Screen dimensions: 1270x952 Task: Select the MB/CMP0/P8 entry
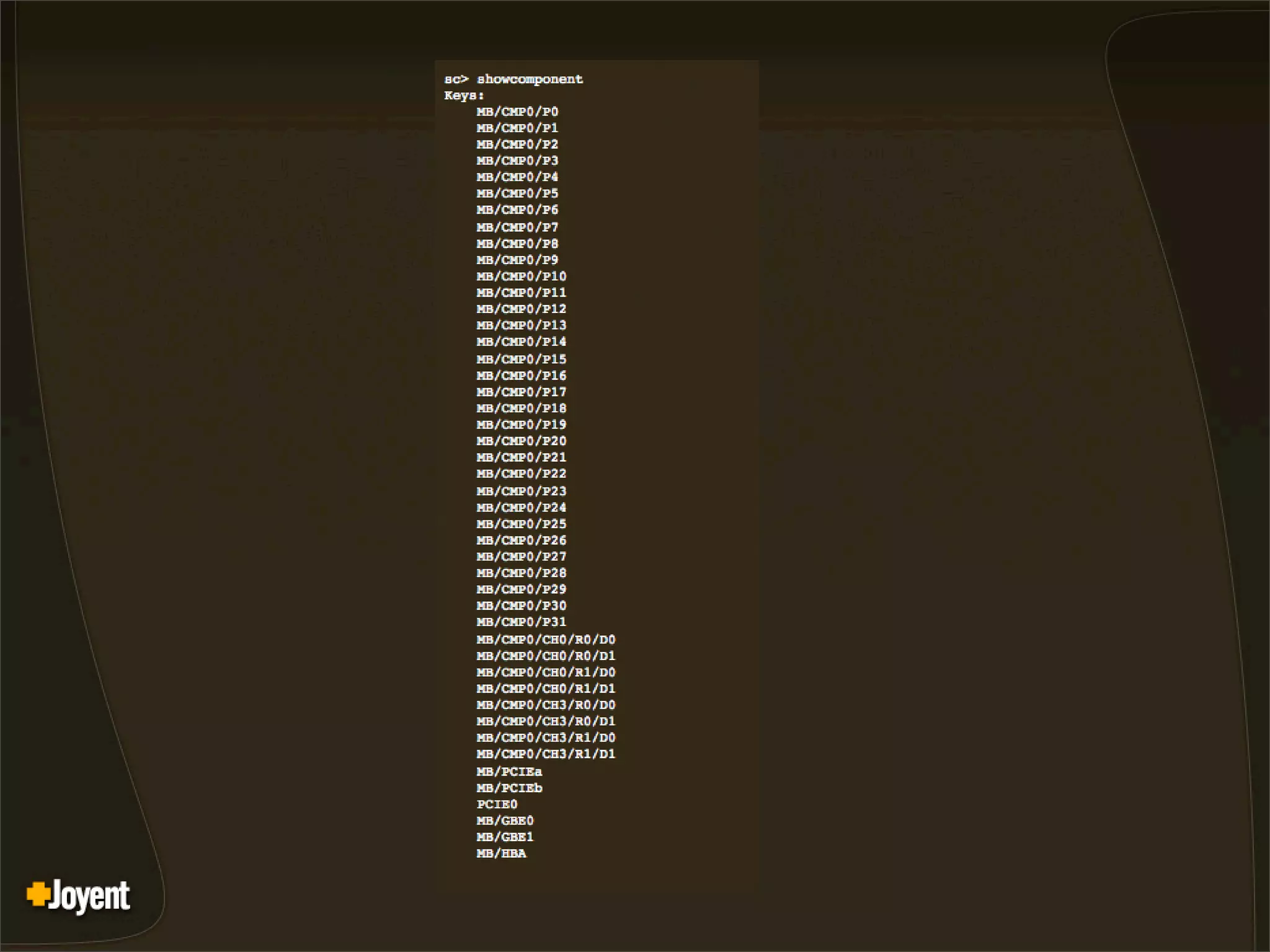[517, 243]
